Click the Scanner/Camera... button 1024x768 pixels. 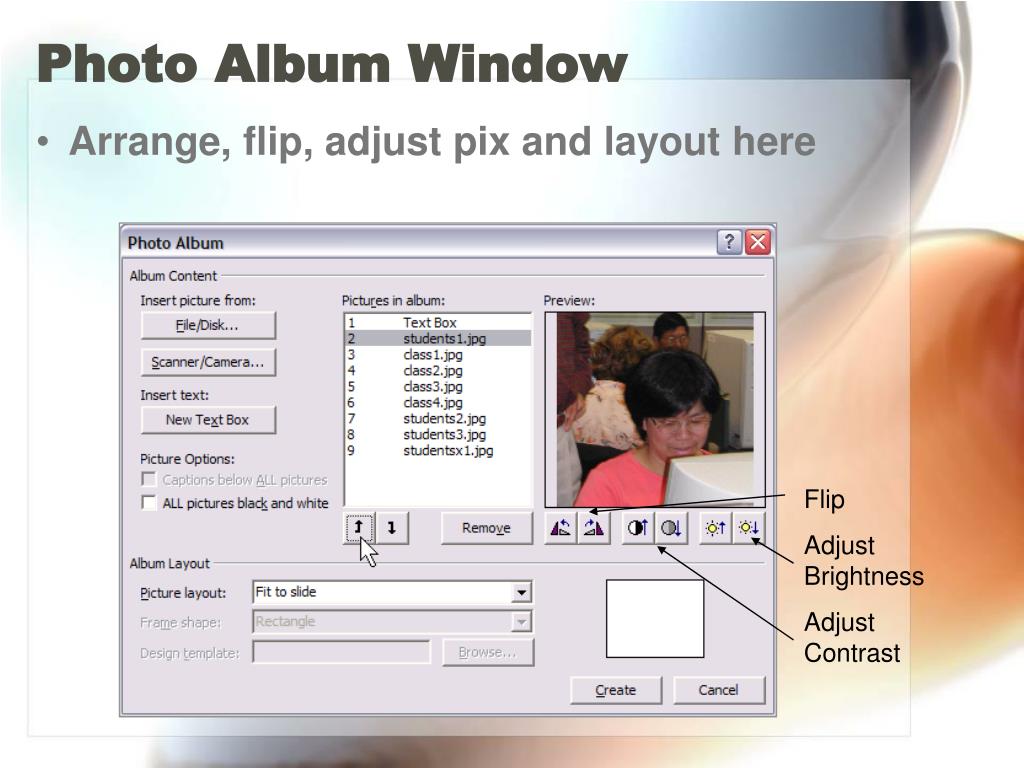coord(208,362)
